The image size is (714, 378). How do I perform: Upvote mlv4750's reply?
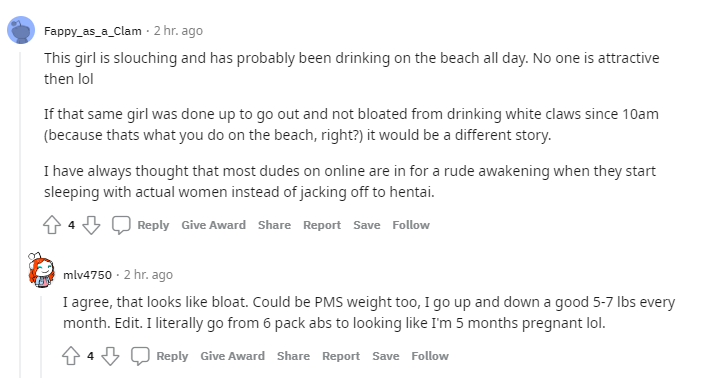click(71, 356)
